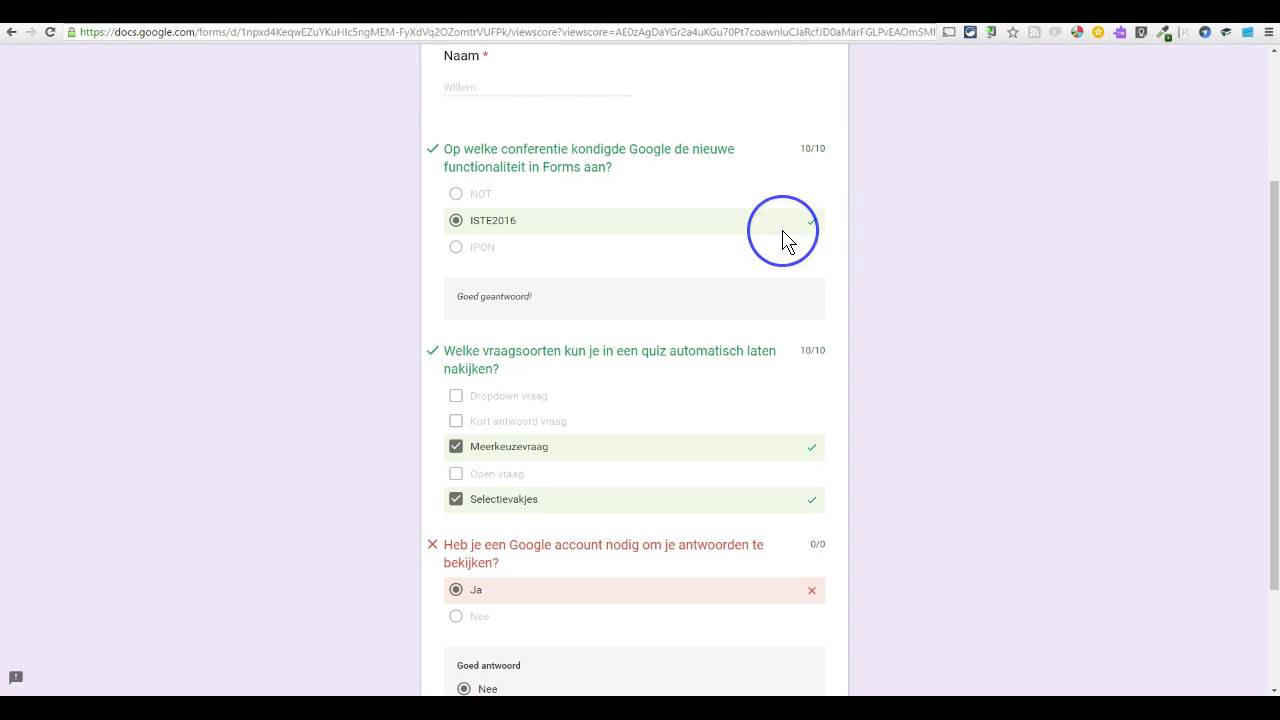Open the colorful pie-chart extension icon
The height and width of the screenshot is (720, 1280).
1077,32
